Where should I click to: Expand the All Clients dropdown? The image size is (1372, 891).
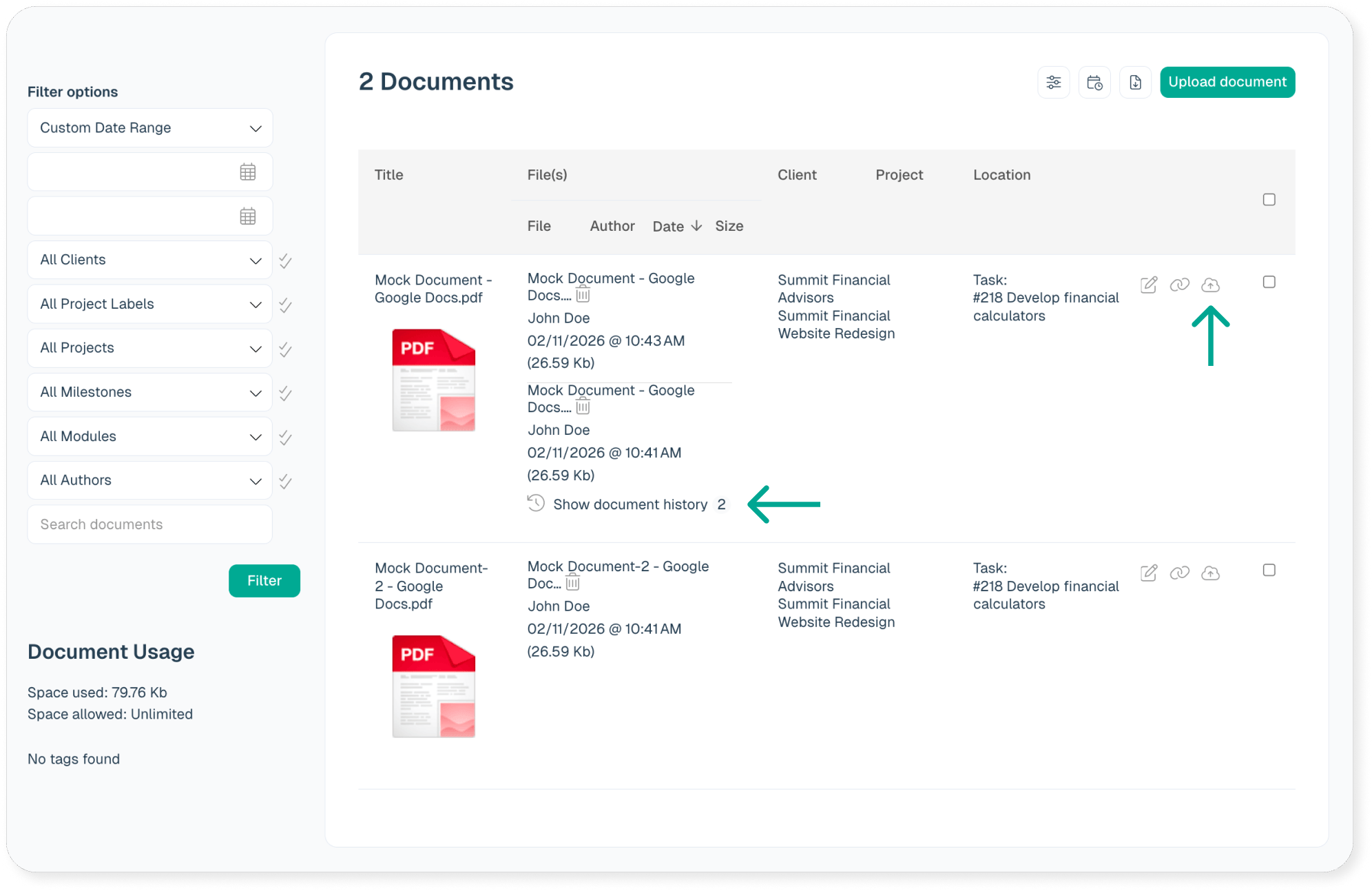[150, 260]
